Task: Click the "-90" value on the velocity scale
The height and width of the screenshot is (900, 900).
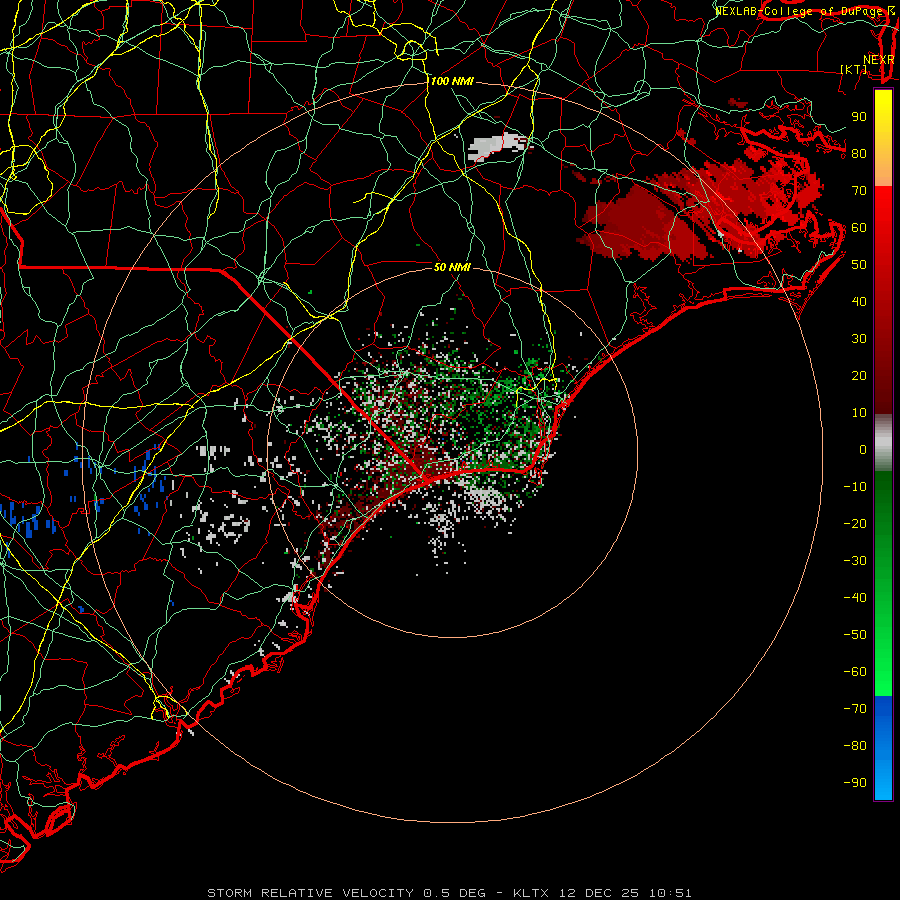Action: (x=855, y=783)
